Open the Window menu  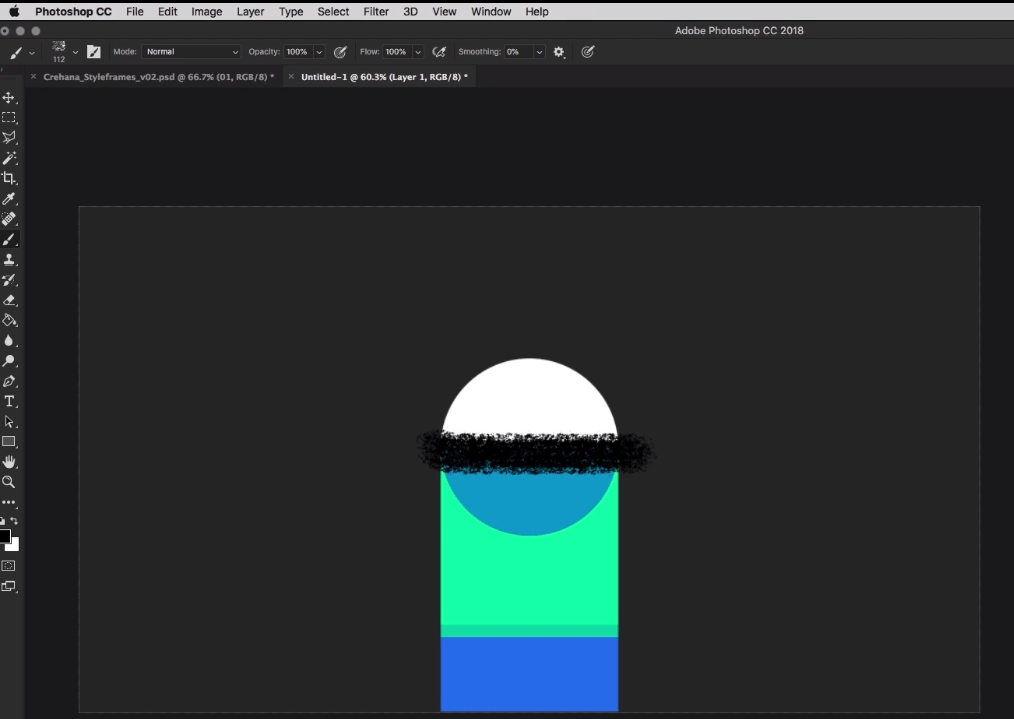(491, 12)
